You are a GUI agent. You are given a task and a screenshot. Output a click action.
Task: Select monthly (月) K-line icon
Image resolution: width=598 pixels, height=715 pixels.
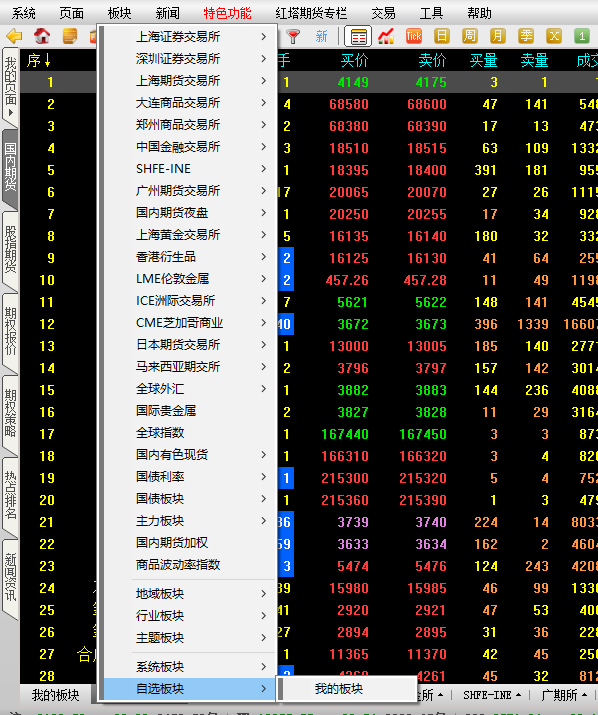pyautogui.click(x=498, y=36)
